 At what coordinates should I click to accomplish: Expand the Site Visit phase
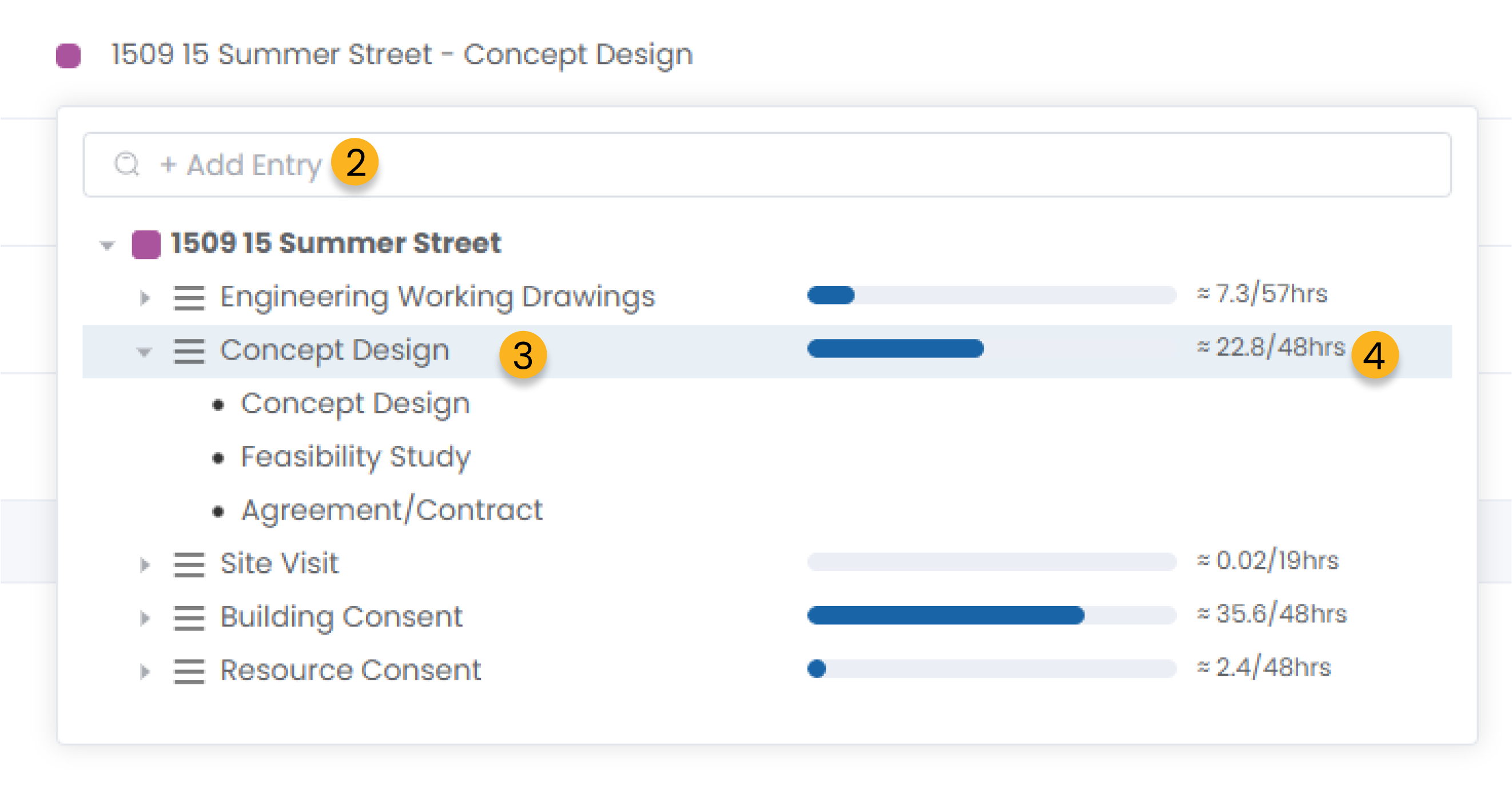coord(145,565)
